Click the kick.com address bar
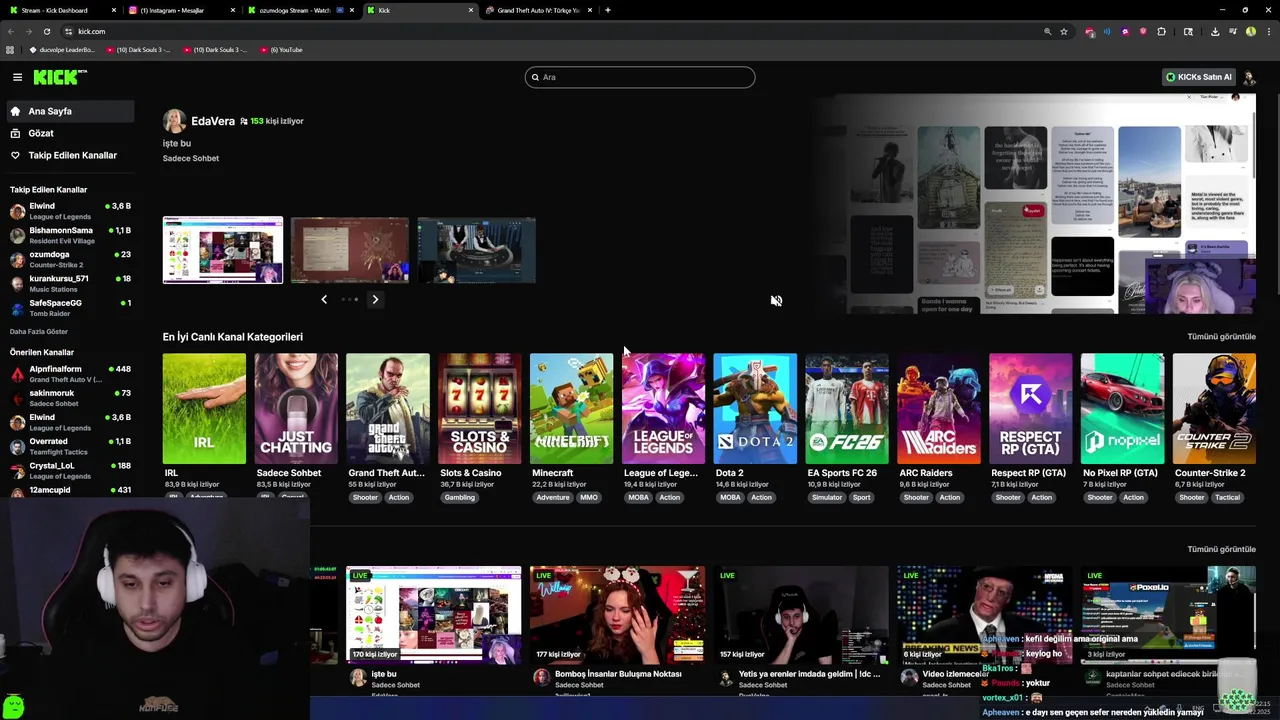 (x=550, y=31)
